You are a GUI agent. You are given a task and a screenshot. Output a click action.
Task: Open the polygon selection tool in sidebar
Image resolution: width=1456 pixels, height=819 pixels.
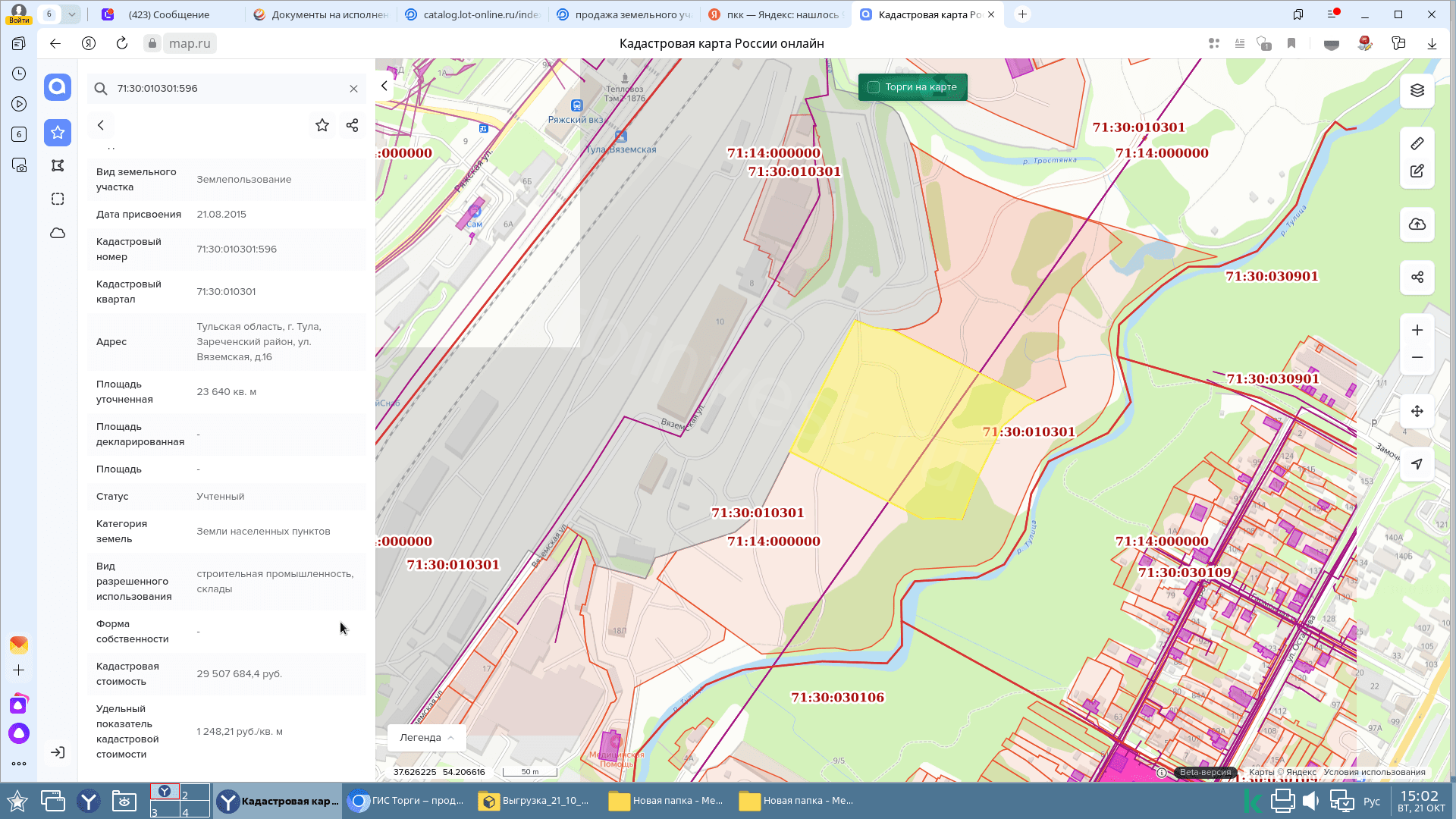(58, 165)
